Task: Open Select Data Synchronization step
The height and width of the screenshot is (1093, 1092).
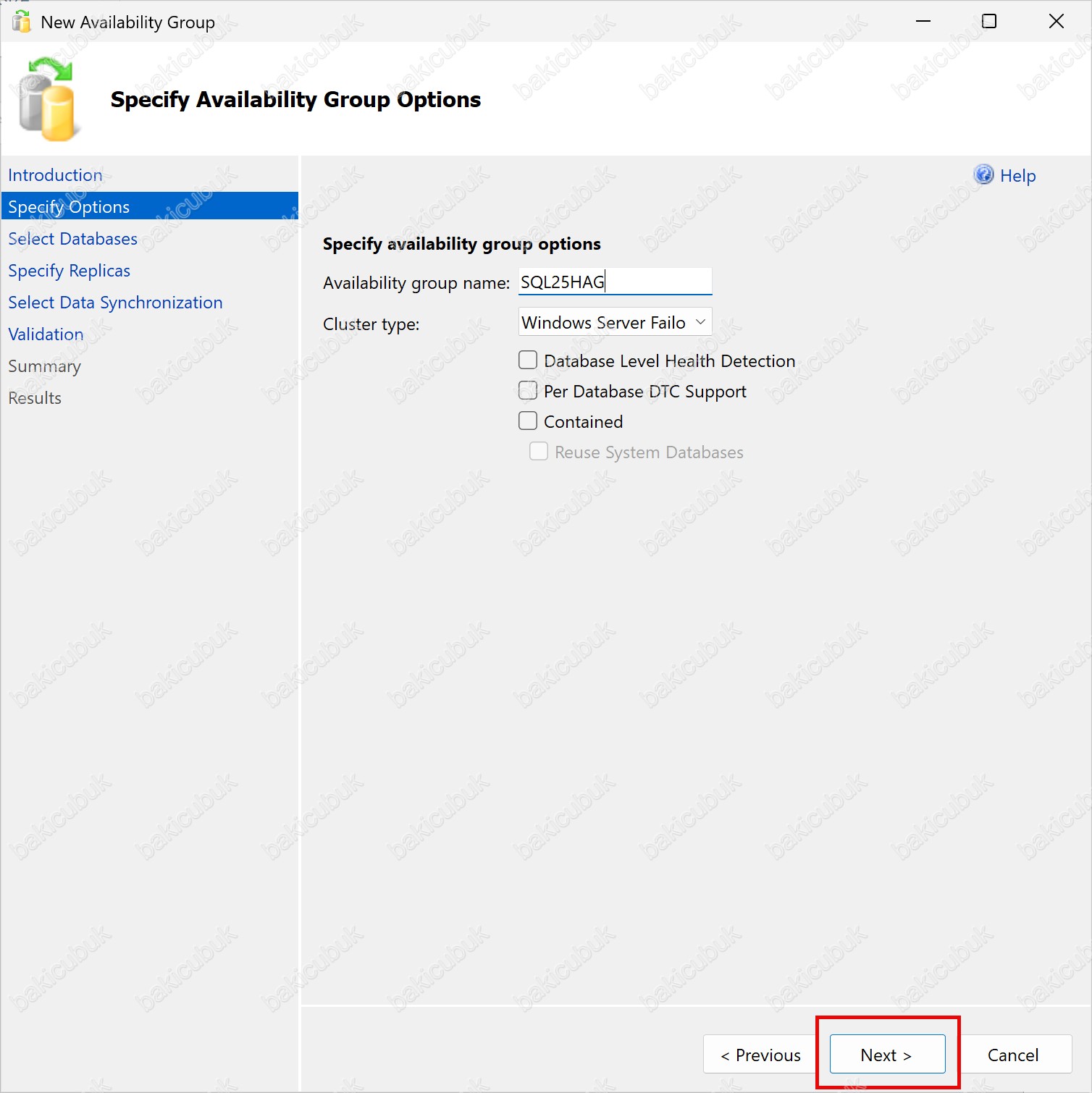Action: [x=115, y=303]
